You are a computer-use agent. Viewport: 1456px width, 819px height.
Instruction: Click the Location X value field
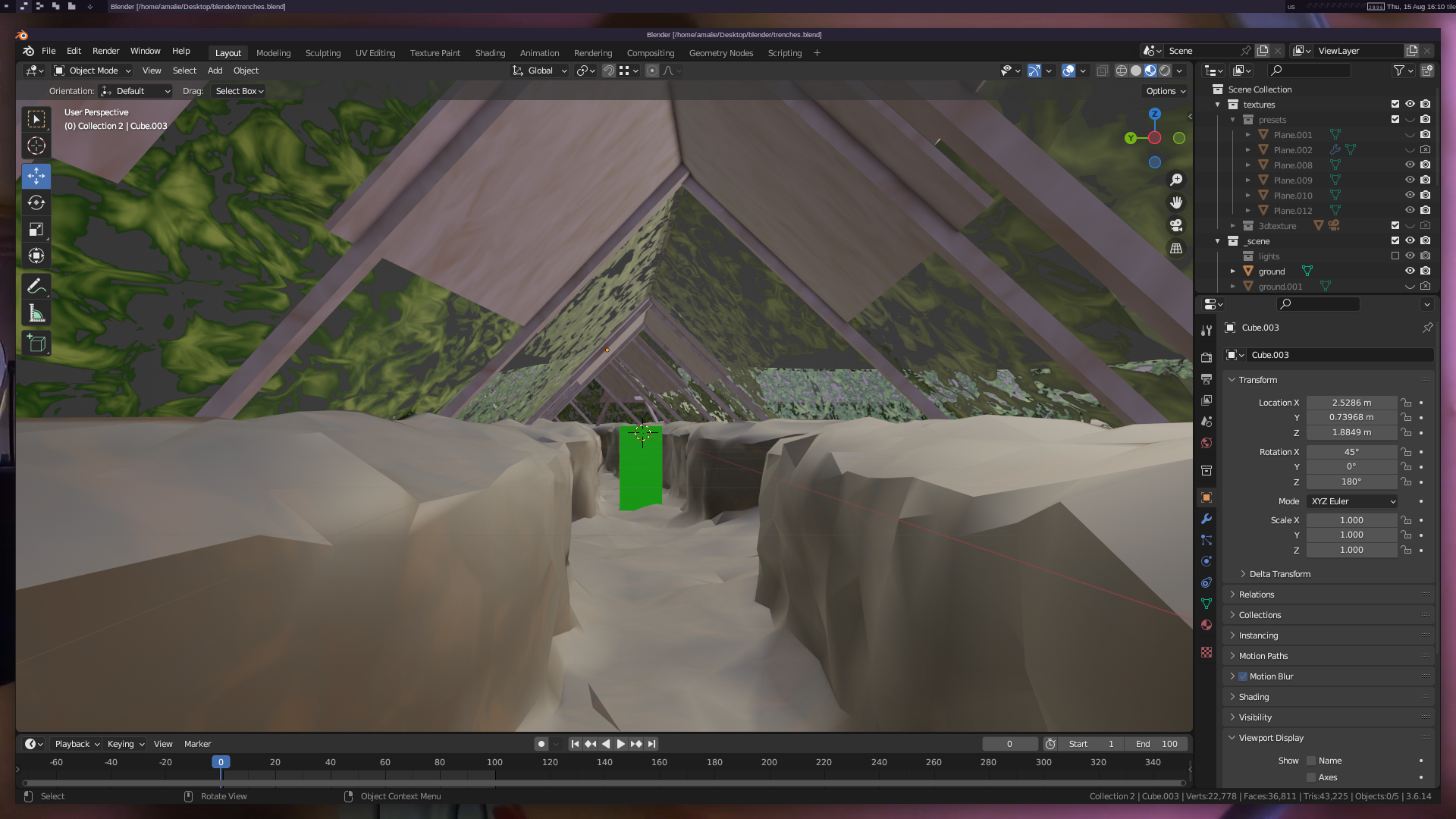1351,403
